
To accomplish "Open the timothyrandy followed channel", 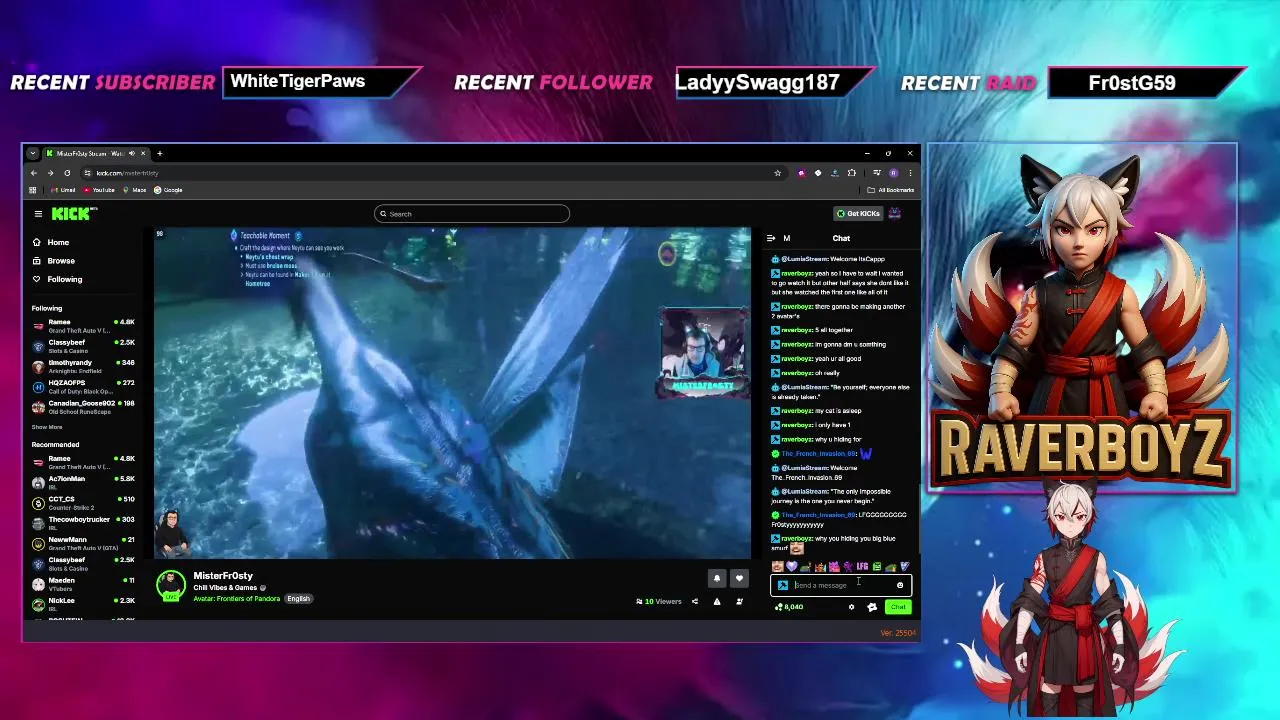I will pyautogui.click(x=84, y=366).
